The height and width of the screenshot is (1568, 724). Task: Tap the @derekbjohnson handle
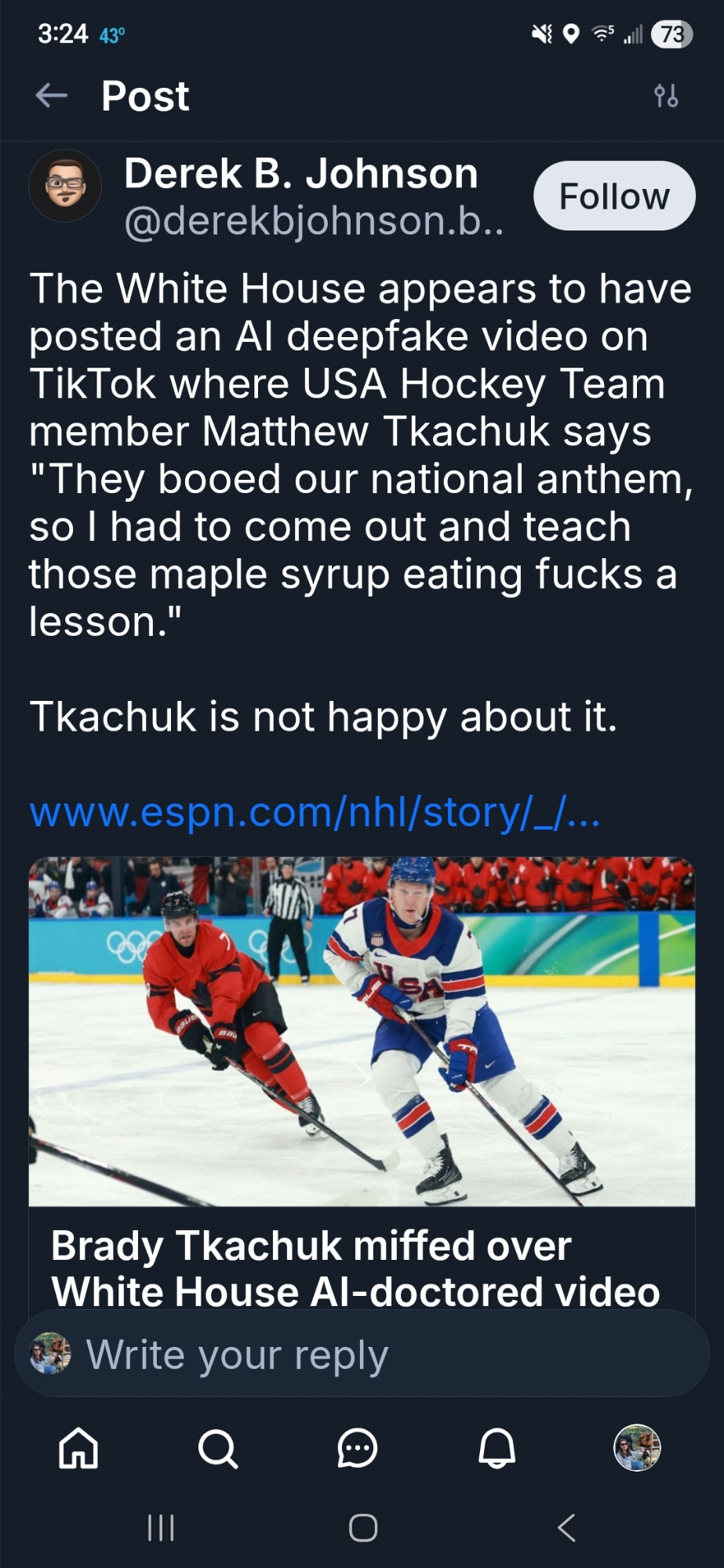coord(314,221)
